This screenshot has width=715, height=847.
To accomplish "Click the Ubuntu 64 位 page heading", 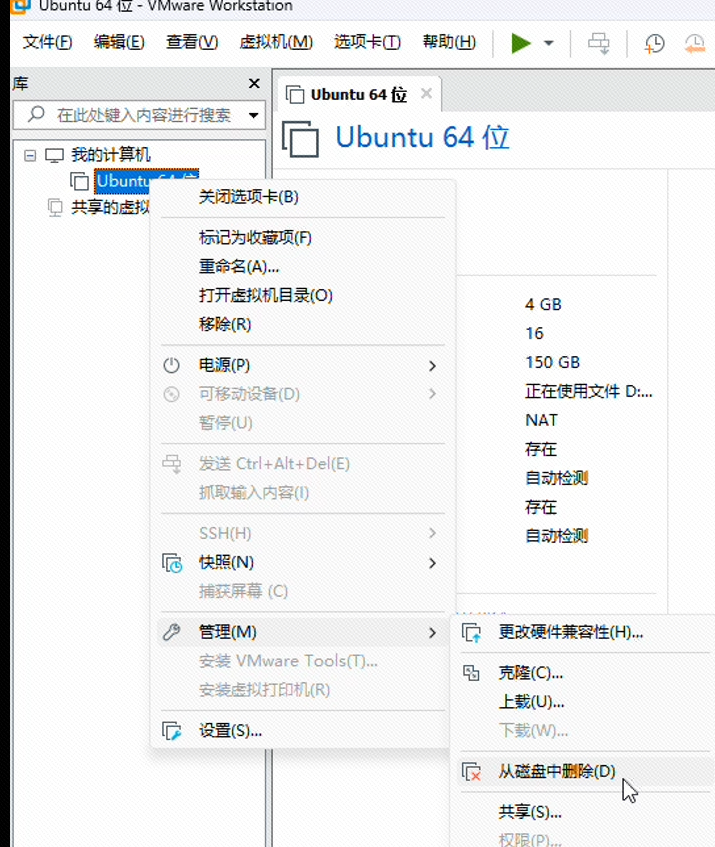I will coord(422,137).
